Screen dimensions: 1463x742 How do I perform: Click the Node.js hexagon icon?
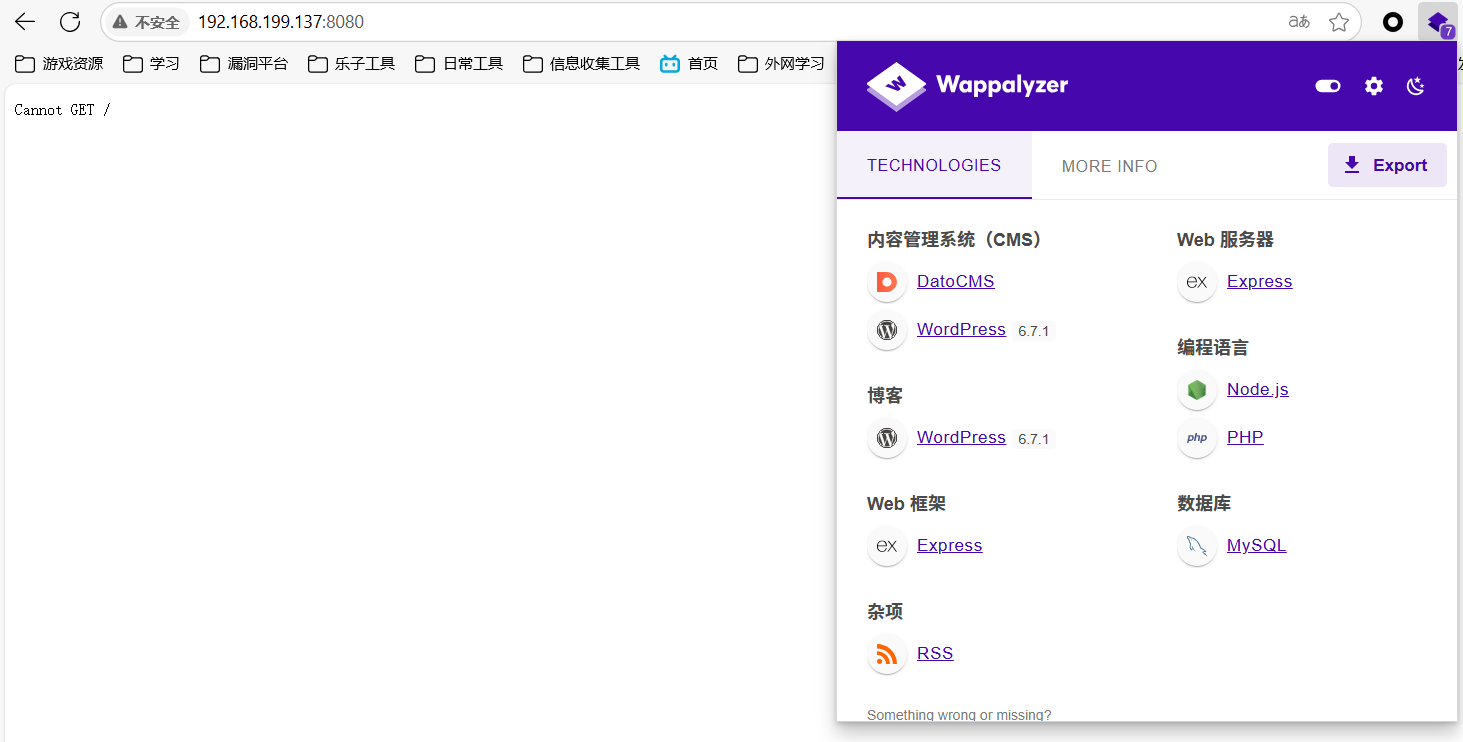(1197, 390)
